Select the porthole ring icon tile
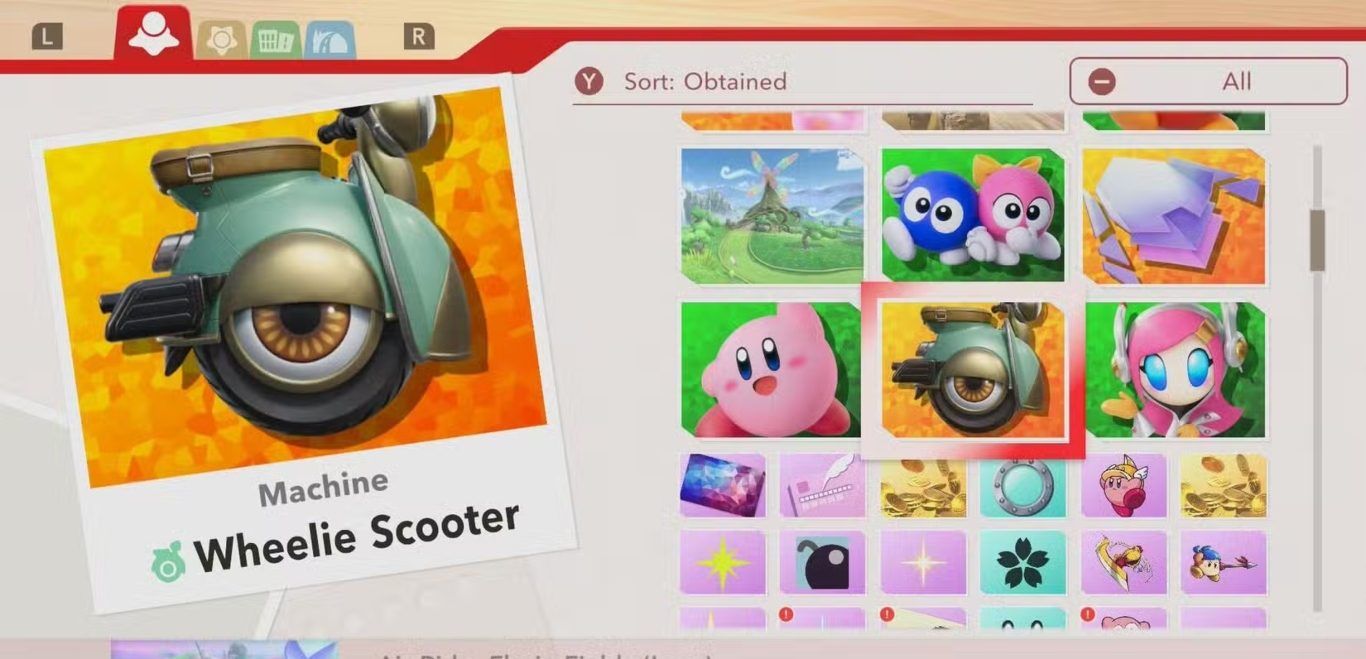Screen dimensions: 1366x659 coord(1023,486)
